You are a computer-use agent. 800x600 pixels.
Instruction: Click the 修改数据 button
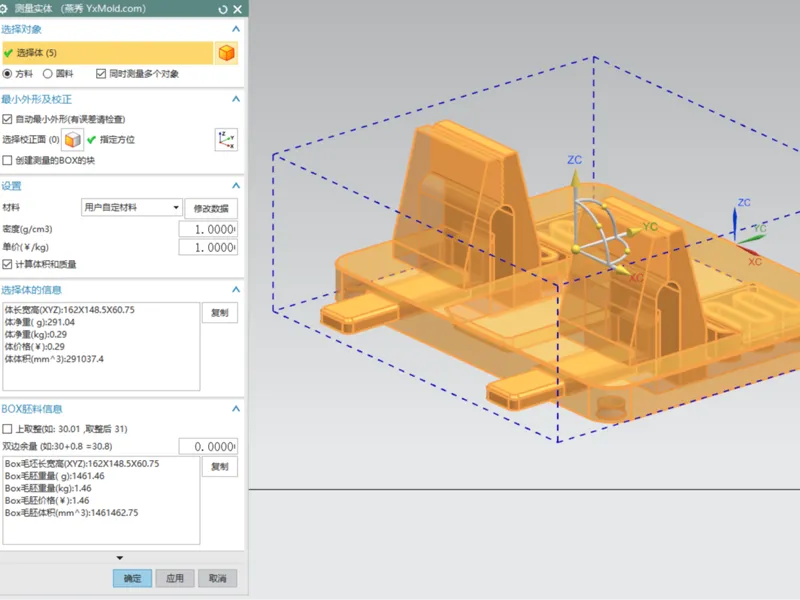pos(211,208)
